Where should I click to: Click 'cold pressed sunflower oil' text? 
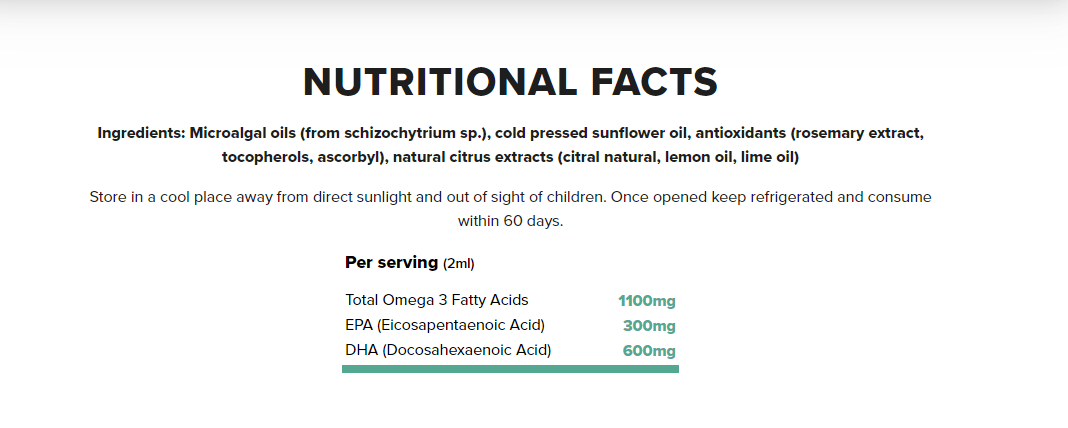592,133
